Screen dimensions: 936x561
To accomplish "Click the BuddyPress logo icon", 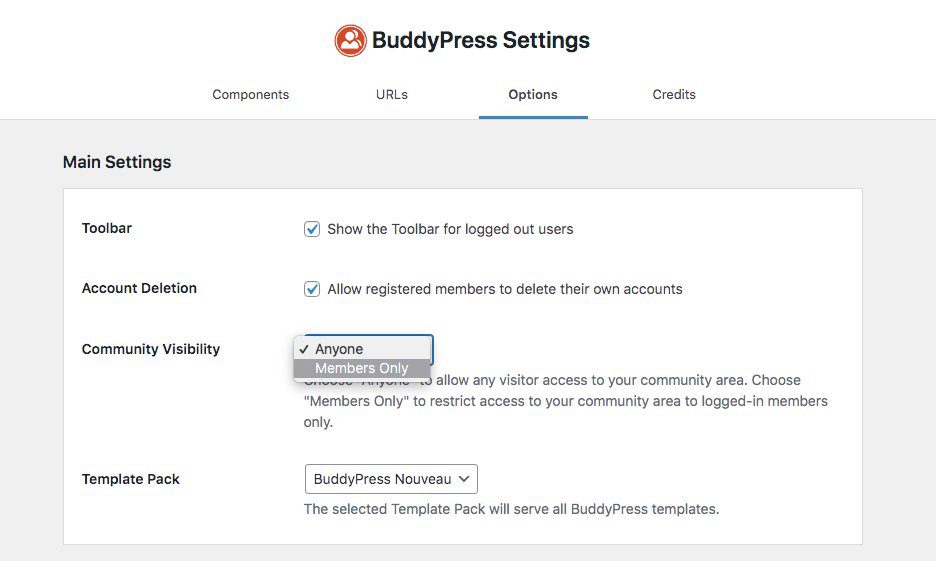I will click(x=350, y=41).
